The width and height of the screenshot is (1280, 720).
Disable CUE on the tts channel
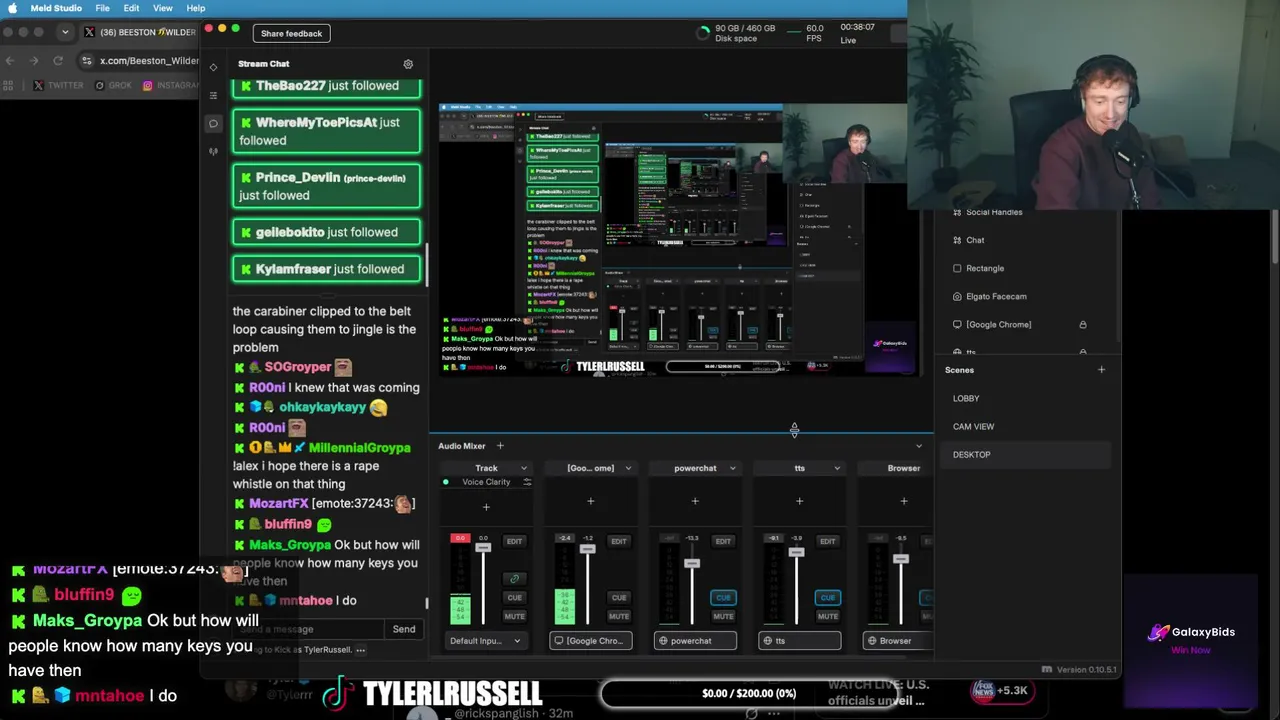(x=827, y=597)
